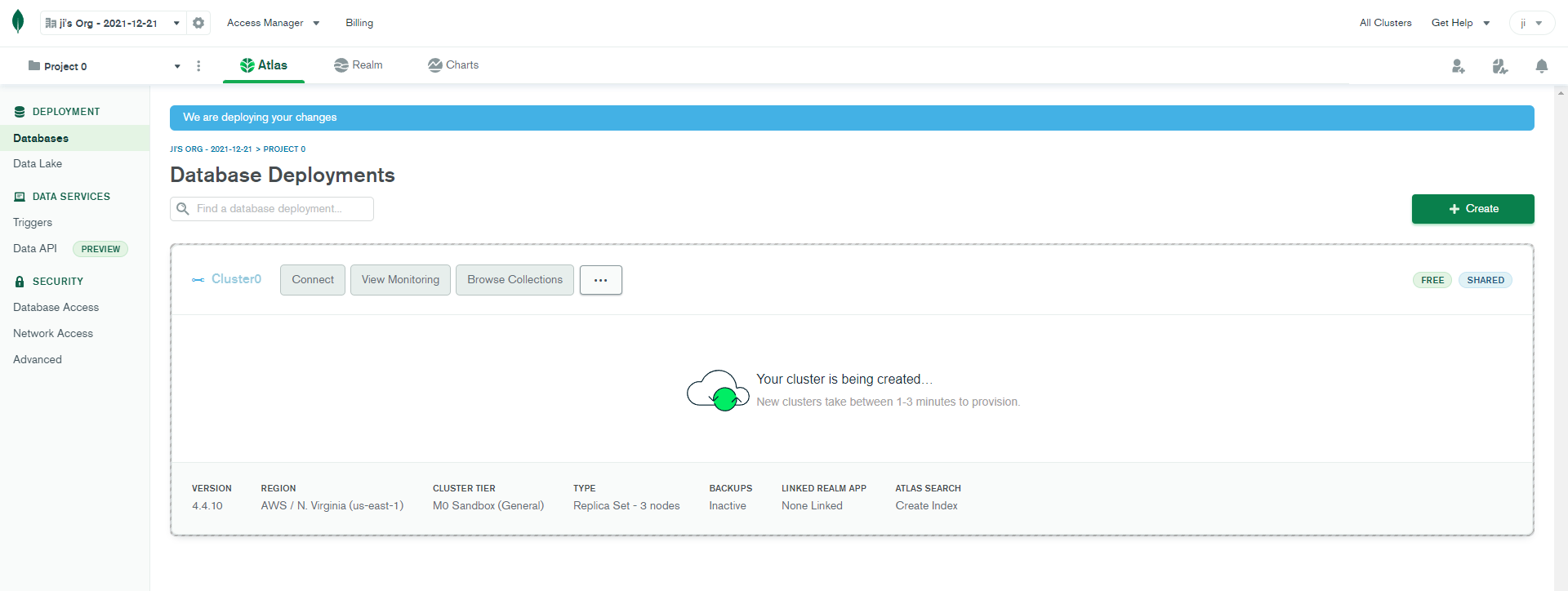Screen dimensions: 1568x591
Task: Select Databases in the sidebar
Action: [x=74, y=138]
